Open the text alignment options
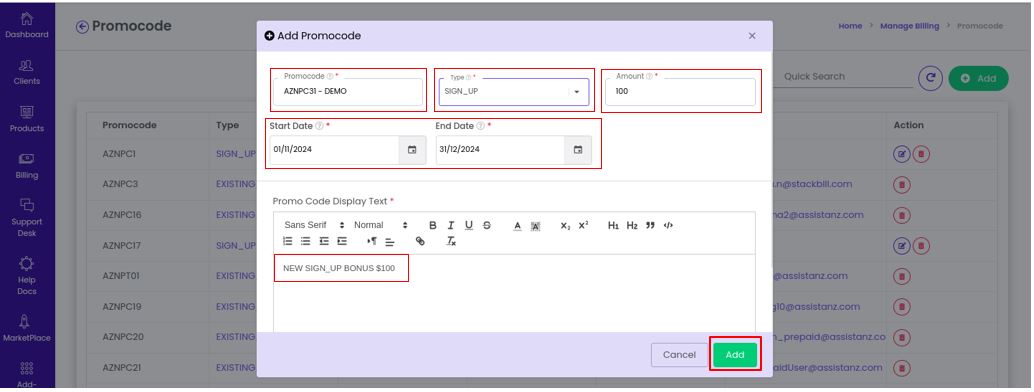This screenshot has width=1034, height=392. 390,242
